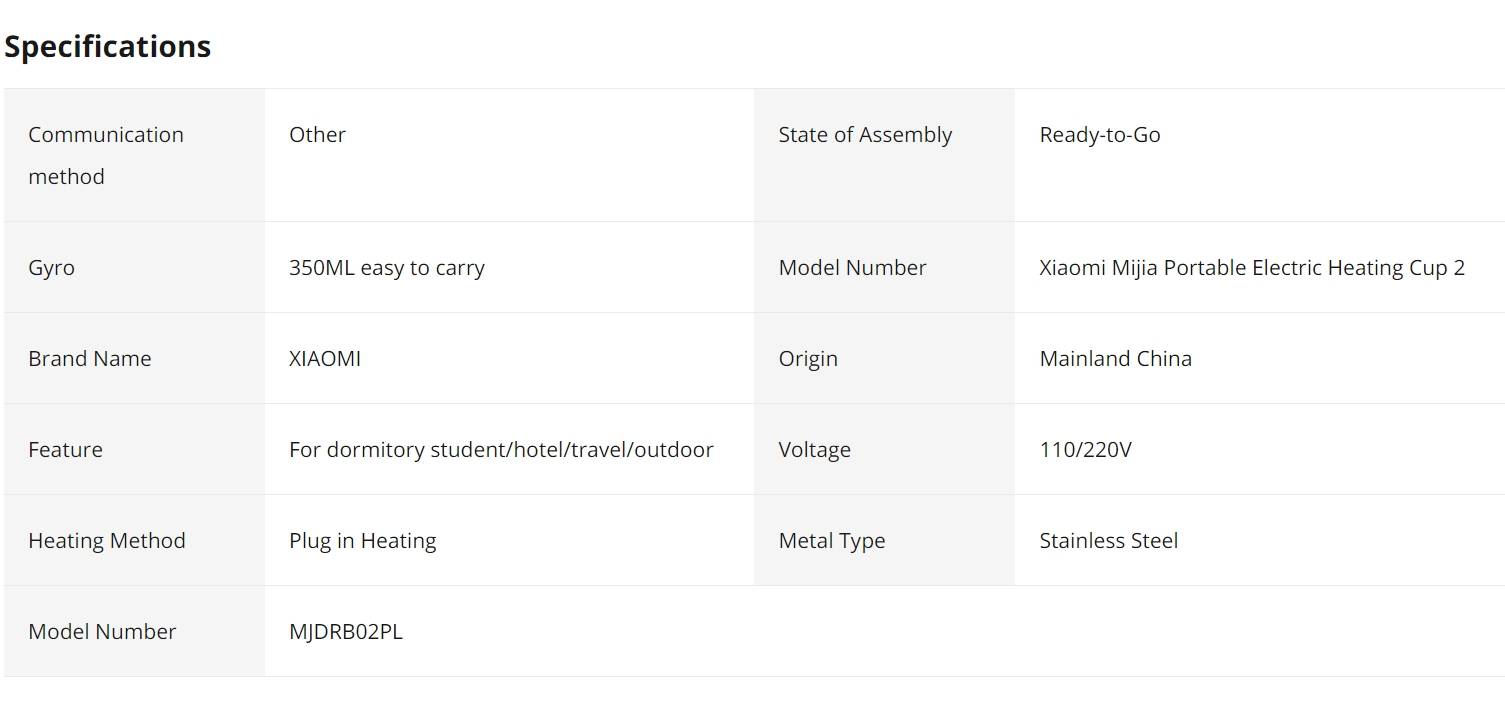This screenshot has width=1505, height=720.
Task: Click 'Xiaomi Mijia Portable Electric Heating Cup 2' text
Action: 1252,268
